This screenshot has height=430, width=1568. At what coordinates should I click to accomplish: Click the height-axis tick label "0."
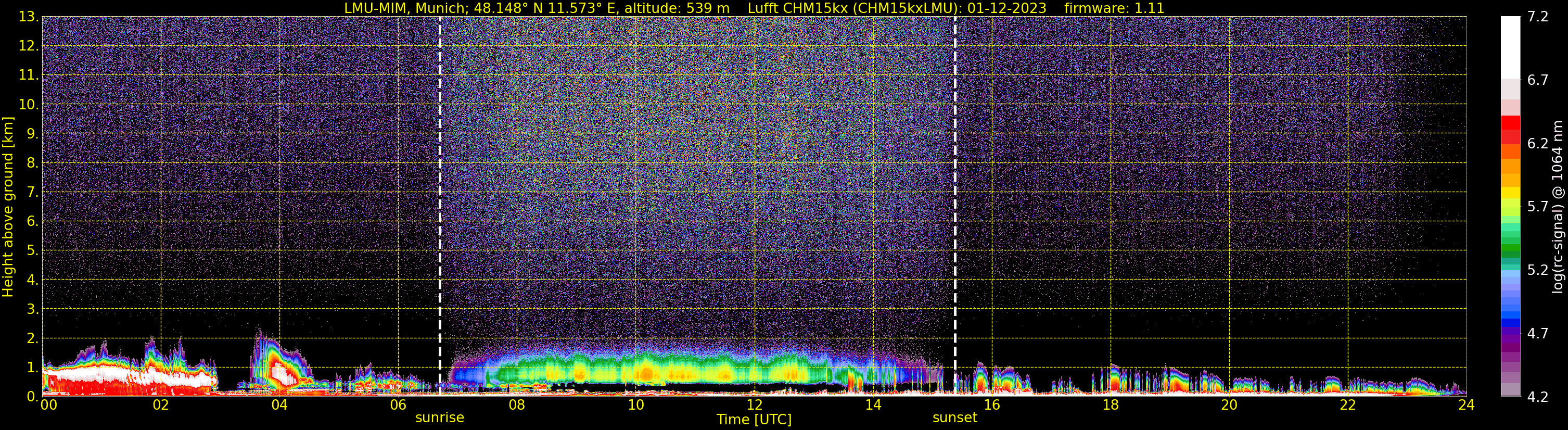[x=33, y=397]
